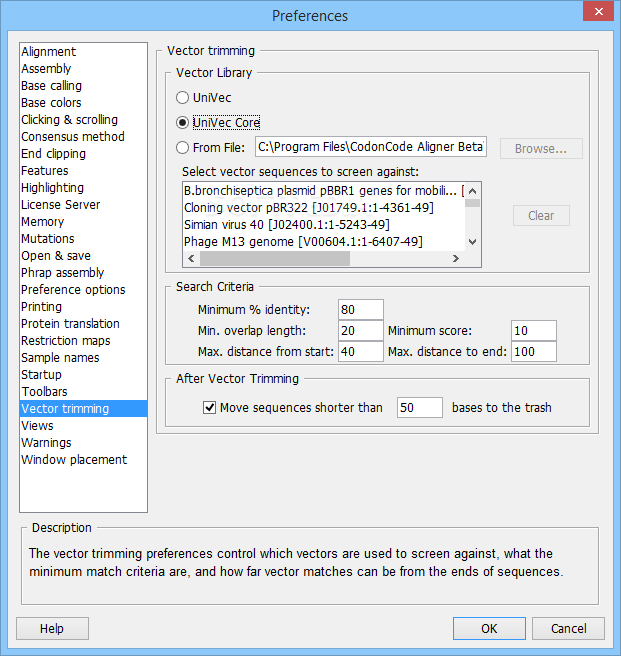Select License Server category
The height and width of the screenshot is (656, 621).
[83, 205]
